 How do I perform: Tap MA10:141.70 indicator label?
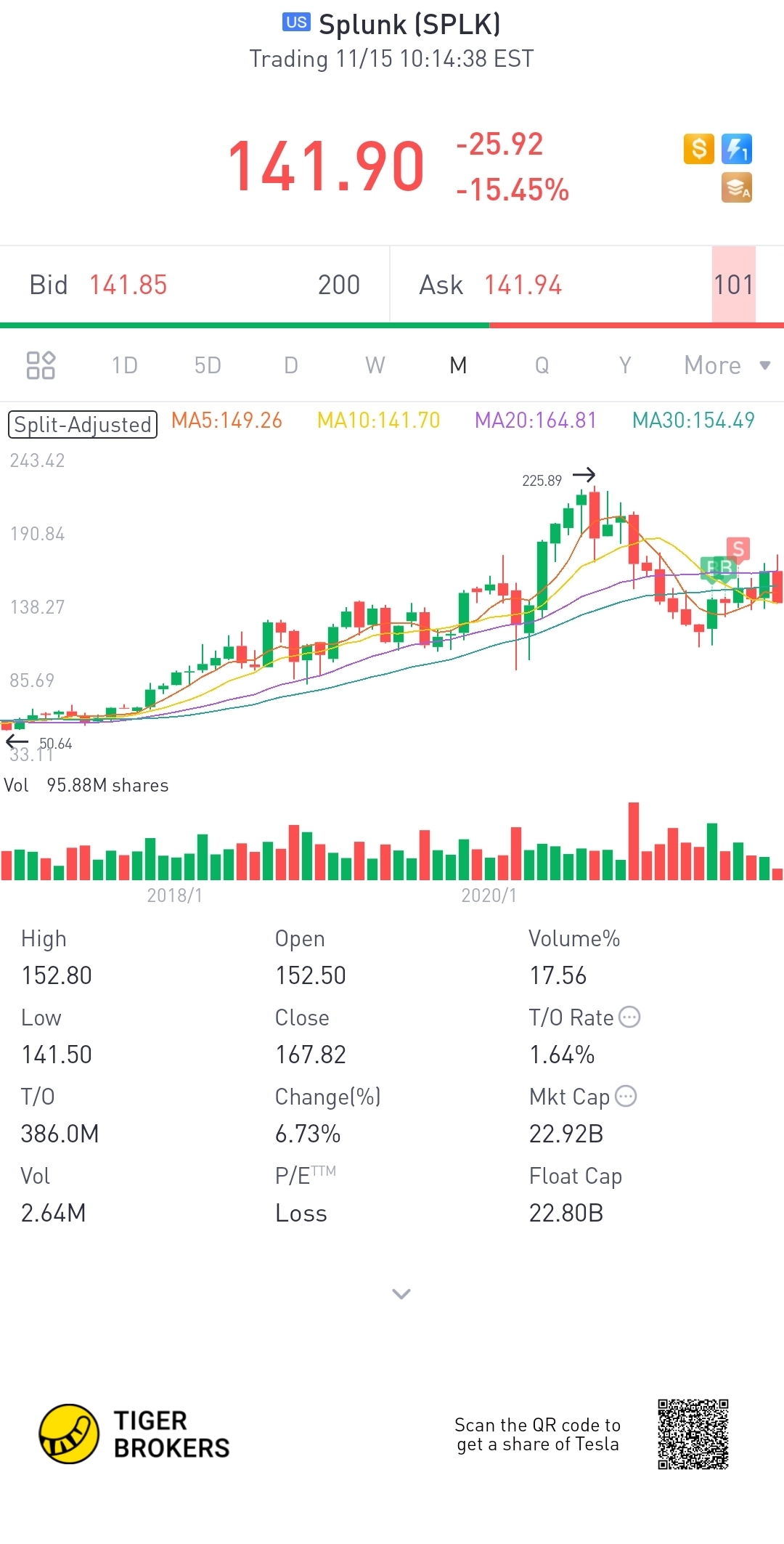(x=378, y=420)
